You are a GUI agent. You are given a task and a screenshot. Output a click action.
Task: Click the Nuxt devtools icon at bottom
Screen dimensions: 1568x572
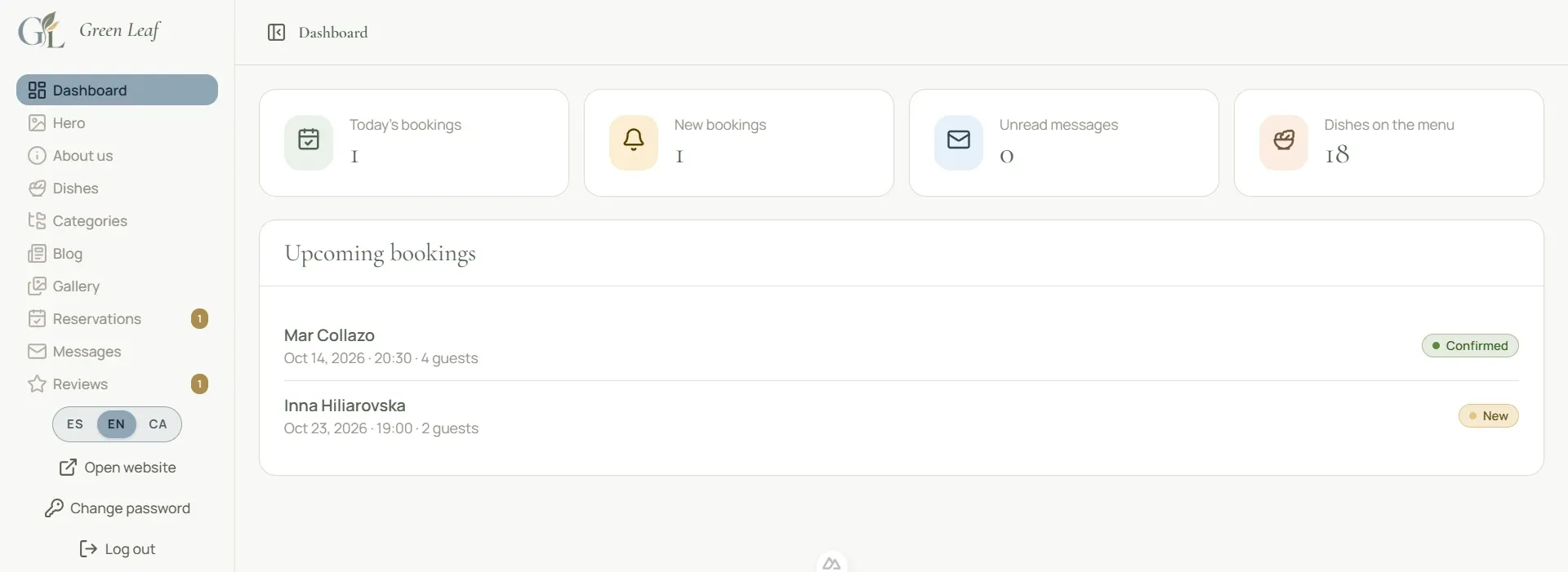[x=831, y=563]
